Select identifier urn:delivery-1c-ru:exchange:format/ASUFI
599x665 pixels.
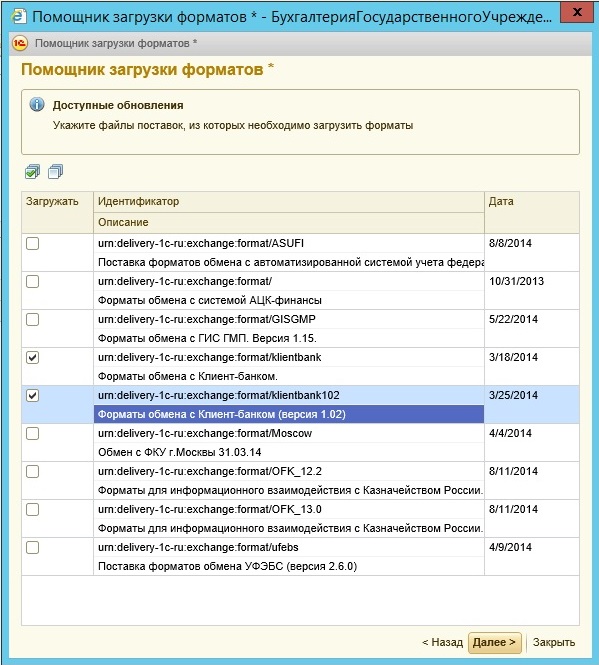pos(201,243)
